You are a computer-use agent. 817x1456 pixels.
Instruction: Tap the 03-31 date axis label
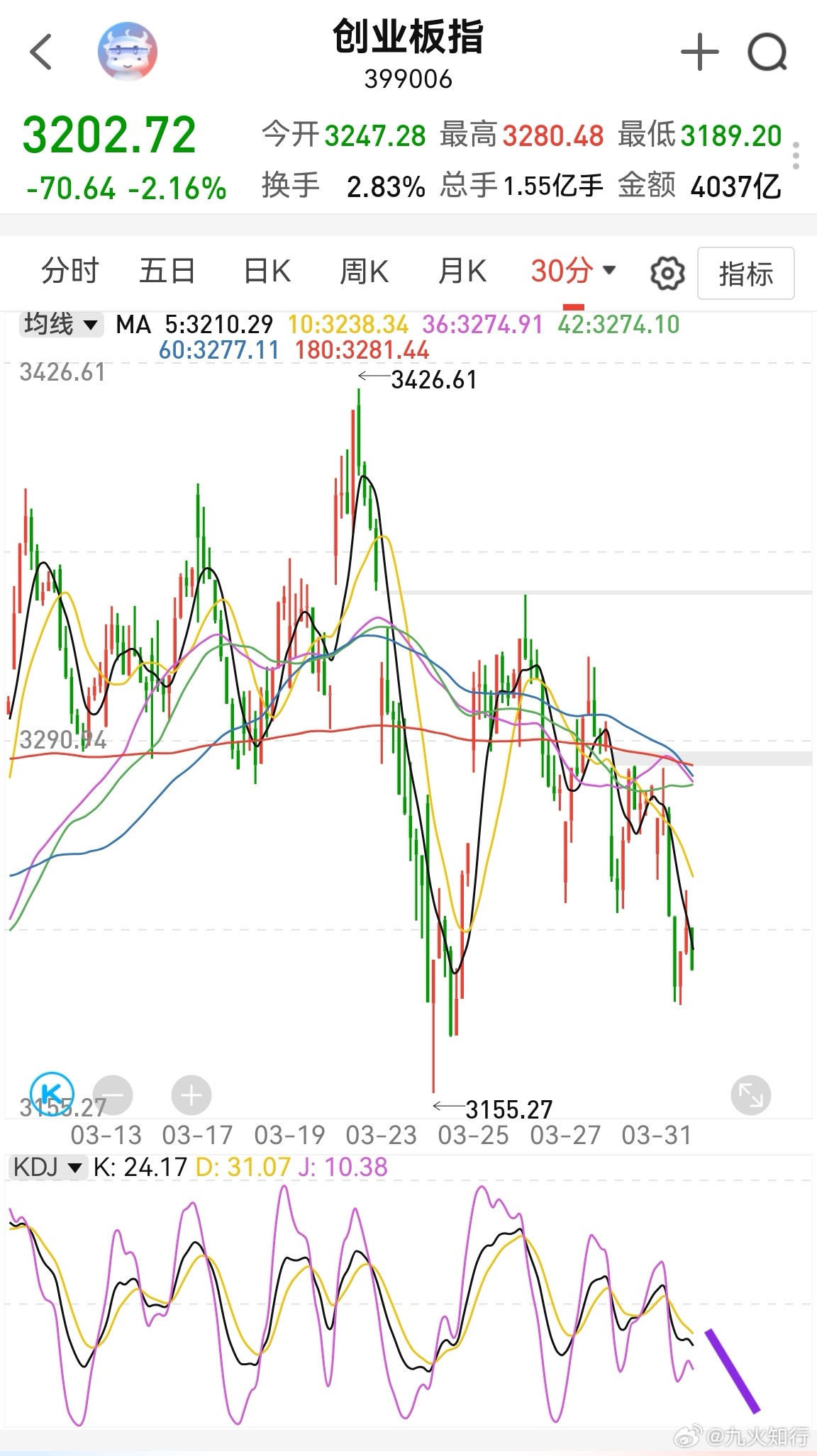tap(657, 1136)
